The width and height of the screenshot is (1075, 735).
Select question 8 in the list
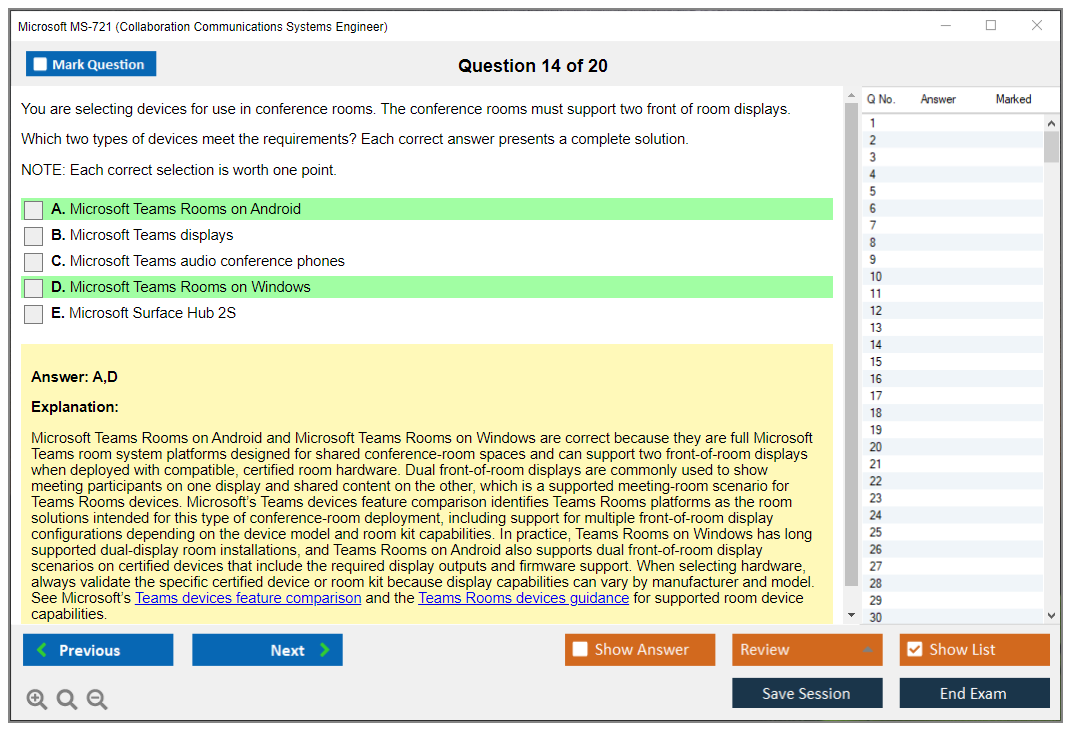[x=953, y=243]
